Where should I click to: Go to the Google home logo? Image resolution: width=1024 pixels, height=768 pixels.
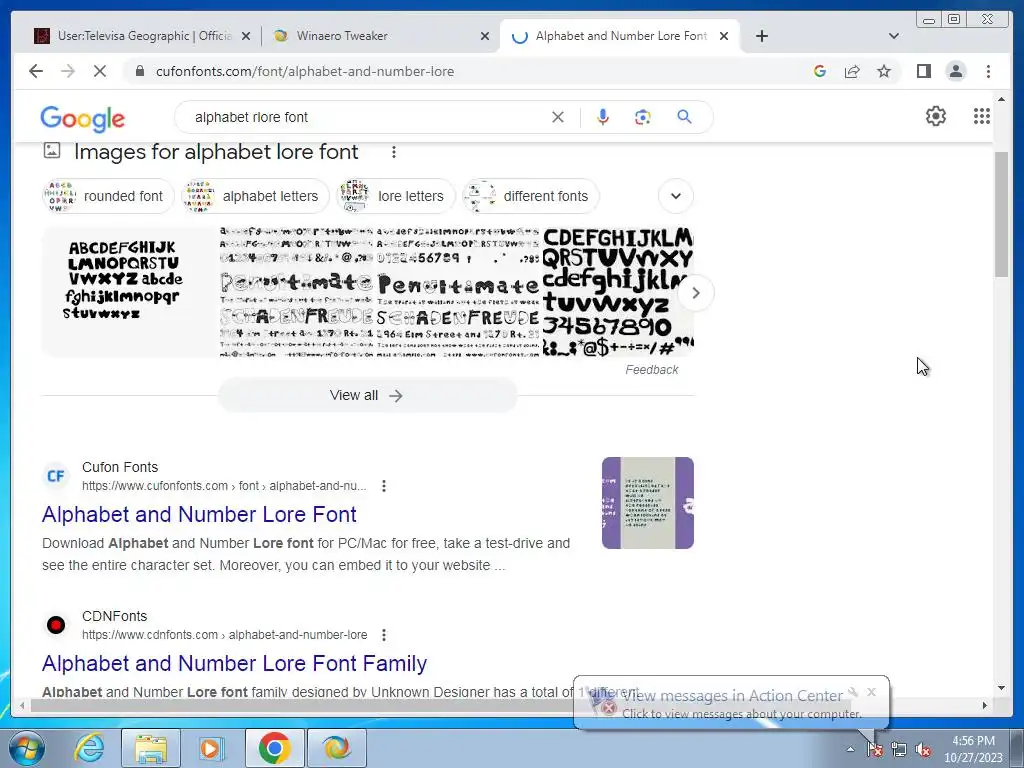point(82,118)
